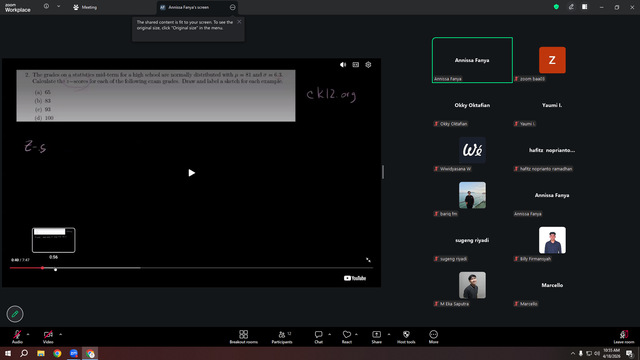The image size is (640, 360).
Task: Open annotation pencil tool
Action: pyautogui.click(x=15, y=314)
